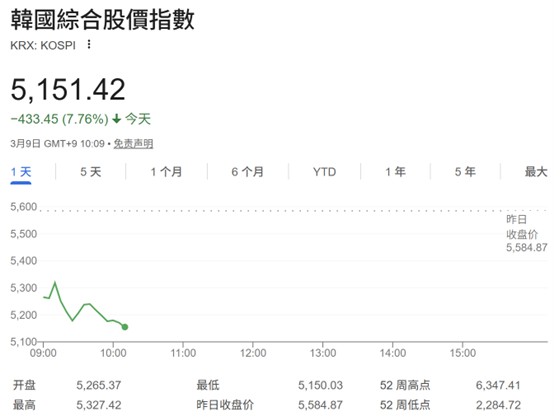Click the current price 5,151.42

point(68,89)
